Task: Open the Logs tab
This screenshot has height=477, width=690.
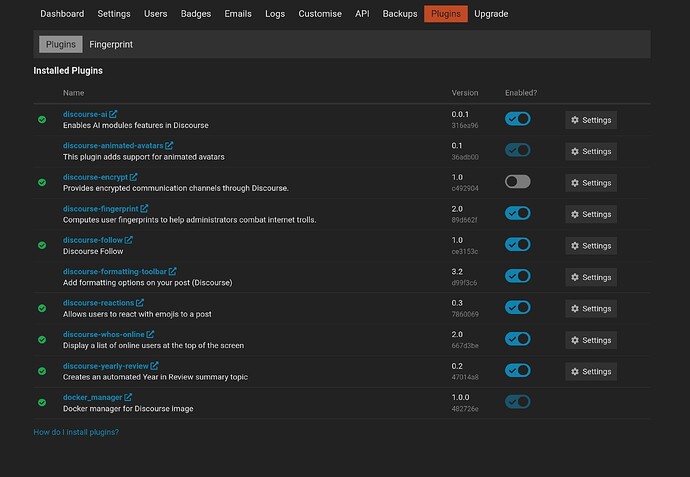Action: 275,14
